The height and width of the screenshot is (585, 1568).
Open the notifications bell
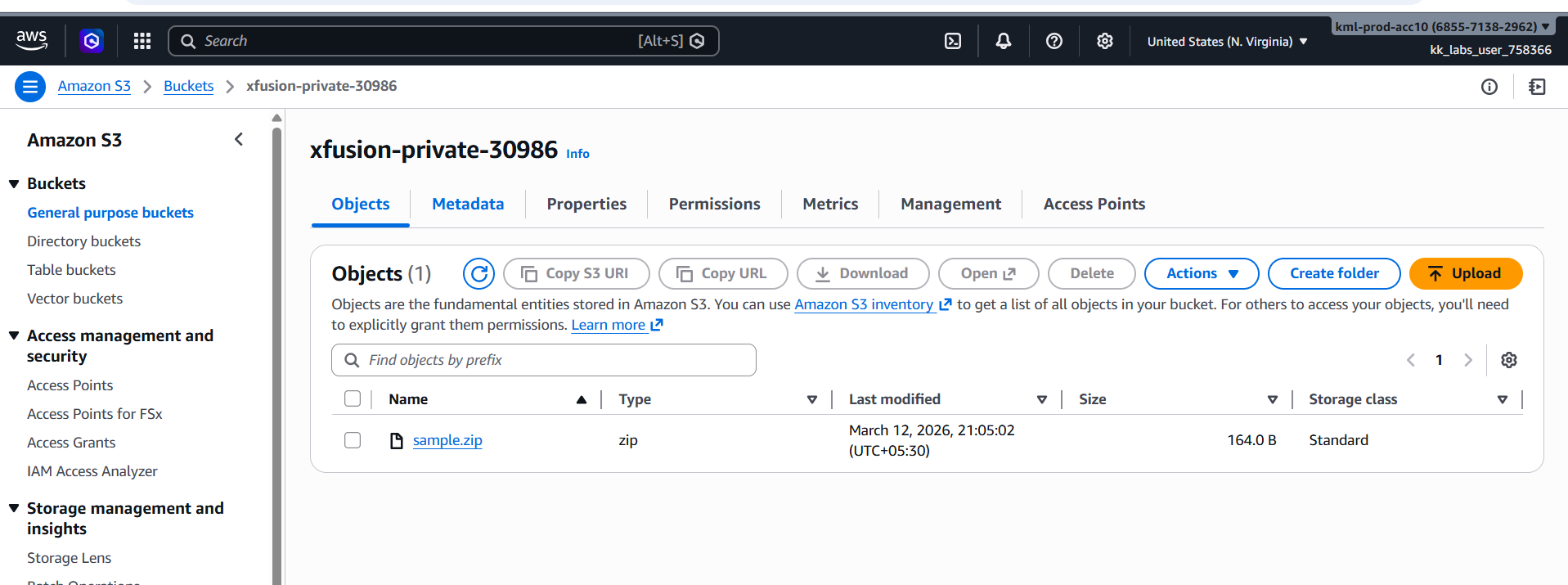pos(1004,41)
